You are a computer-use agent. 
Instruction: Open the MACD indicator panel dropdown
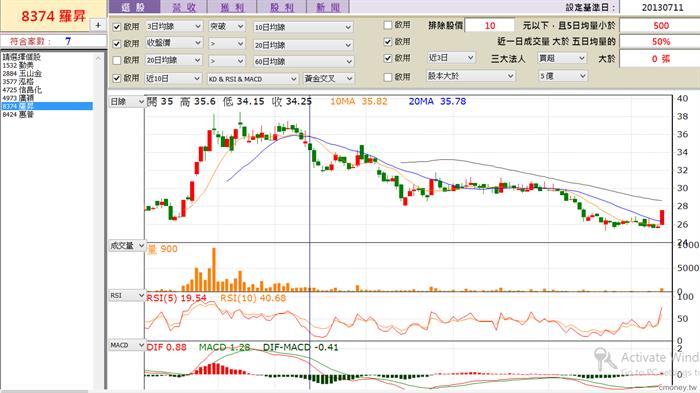pyautogui.click(x=127, y=345)
